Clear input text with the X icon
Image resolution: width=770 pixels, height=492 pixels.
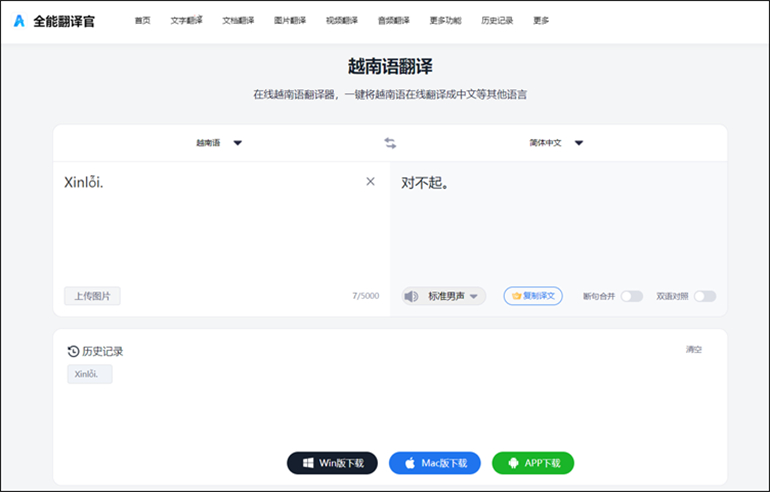pos(370,181)
